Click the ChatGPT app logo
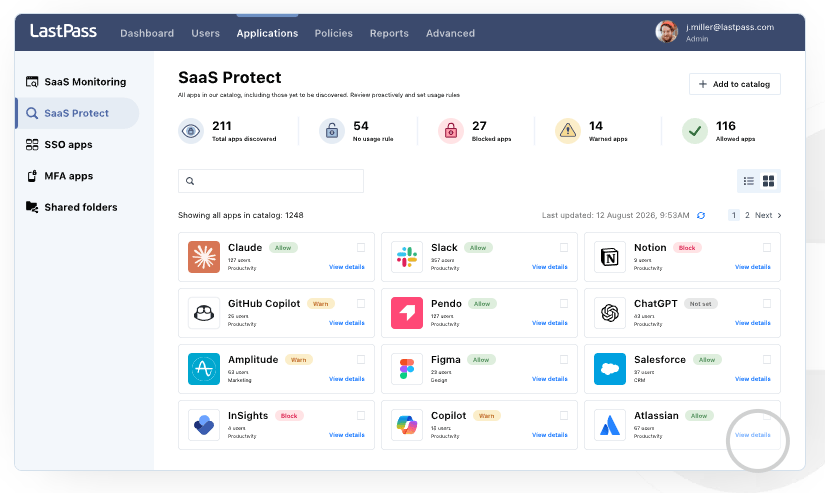Viewport: 825px width, 493px height. [610, 313]
